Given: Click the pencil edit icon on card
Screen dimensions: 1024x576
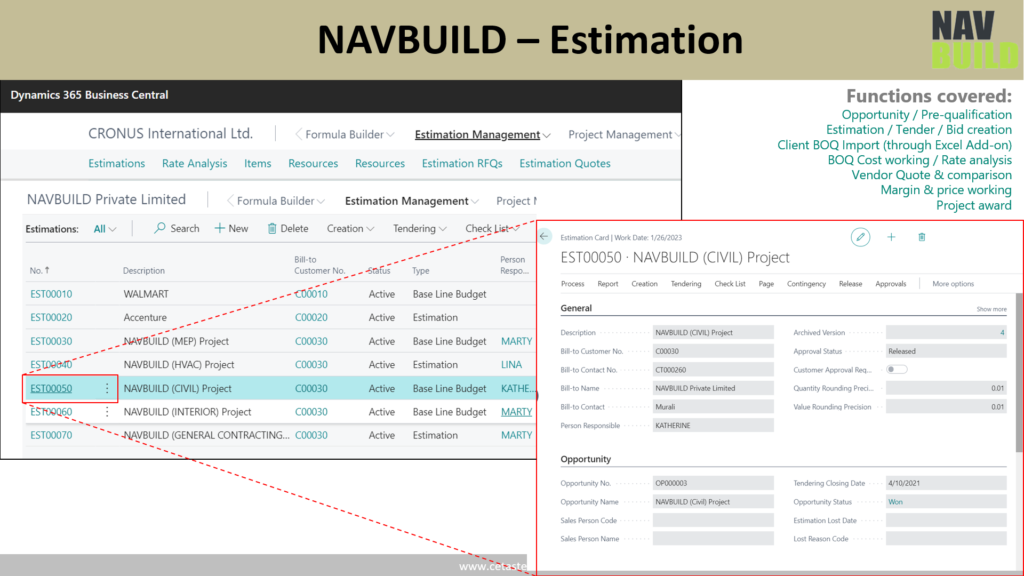Looking at the screenshot, I should (x=860, y=237).
